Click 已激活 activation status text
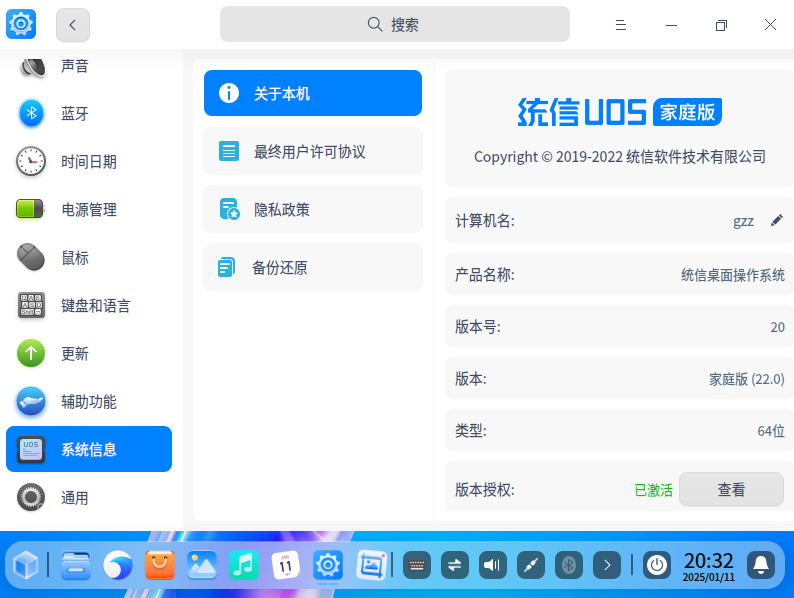794x598 pixels. 653,490
